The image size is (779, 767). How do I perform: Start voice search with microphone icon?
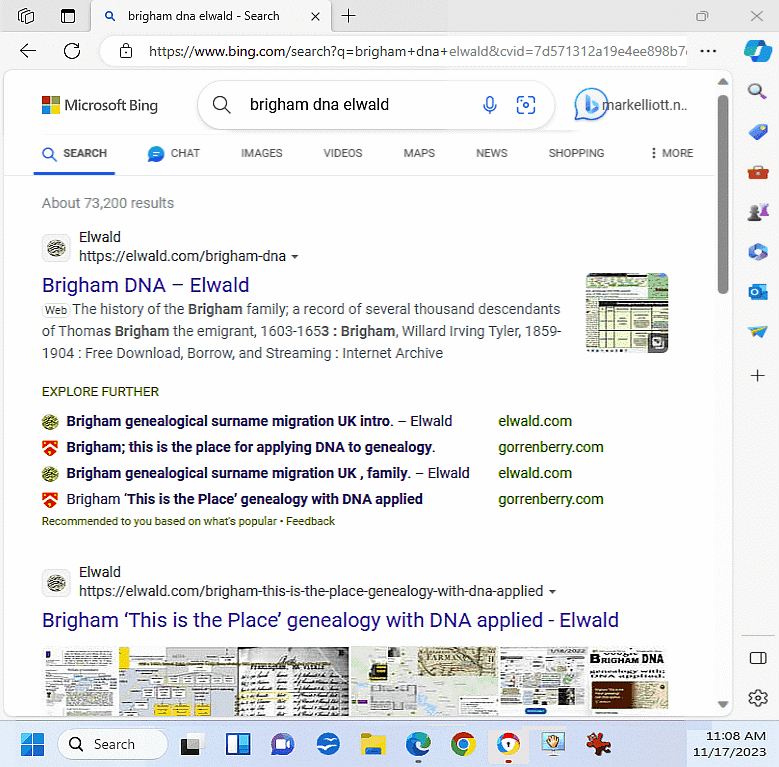coord(490,105)
